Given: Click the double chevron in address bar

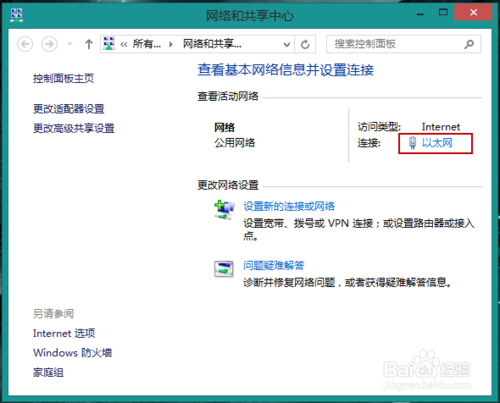Looking at the screenshot, I should (x=124, y=44).
